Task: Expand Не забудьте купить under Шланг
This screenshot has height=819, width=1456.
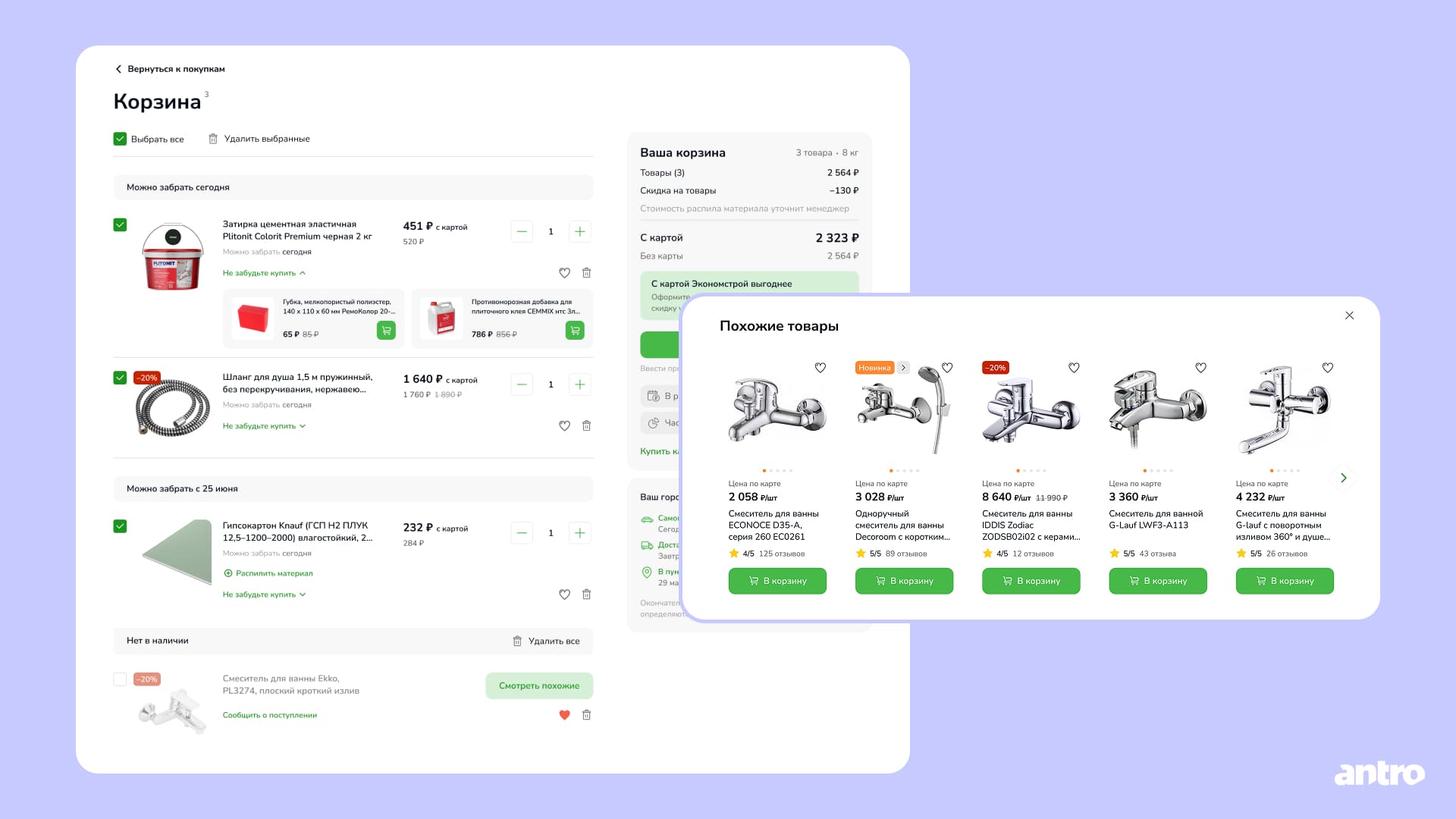Action: (264, 426)
